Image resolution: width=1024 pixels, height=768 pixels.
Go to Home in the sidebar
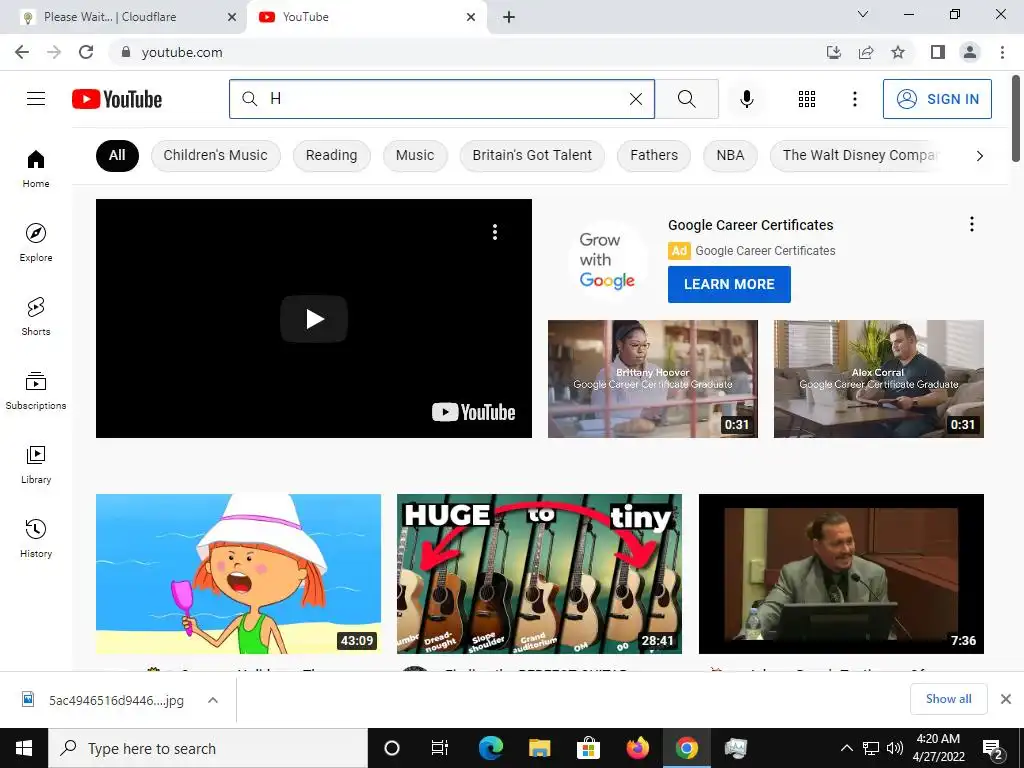pos(36,168)
